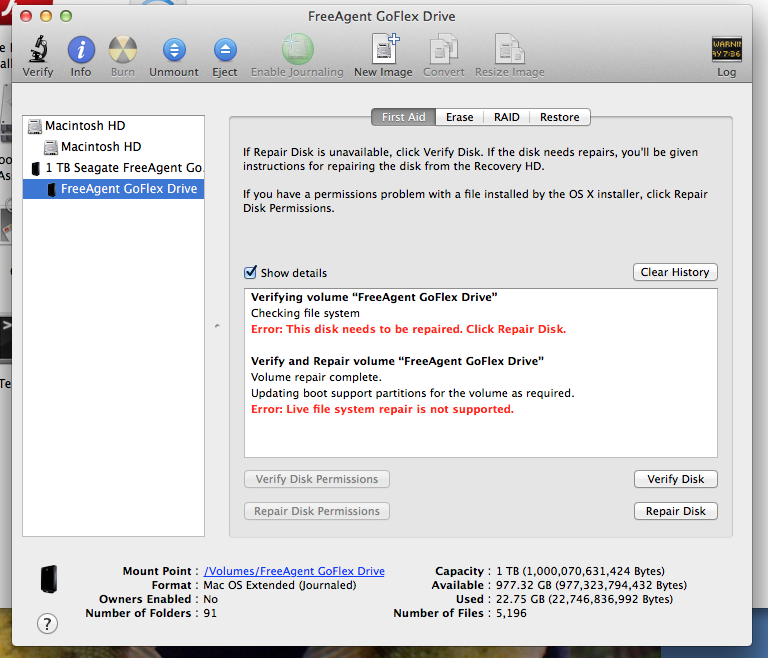Click 'Updating boot support partitions' log line
This screenshot has width=768, height=658.
[412, 393]
